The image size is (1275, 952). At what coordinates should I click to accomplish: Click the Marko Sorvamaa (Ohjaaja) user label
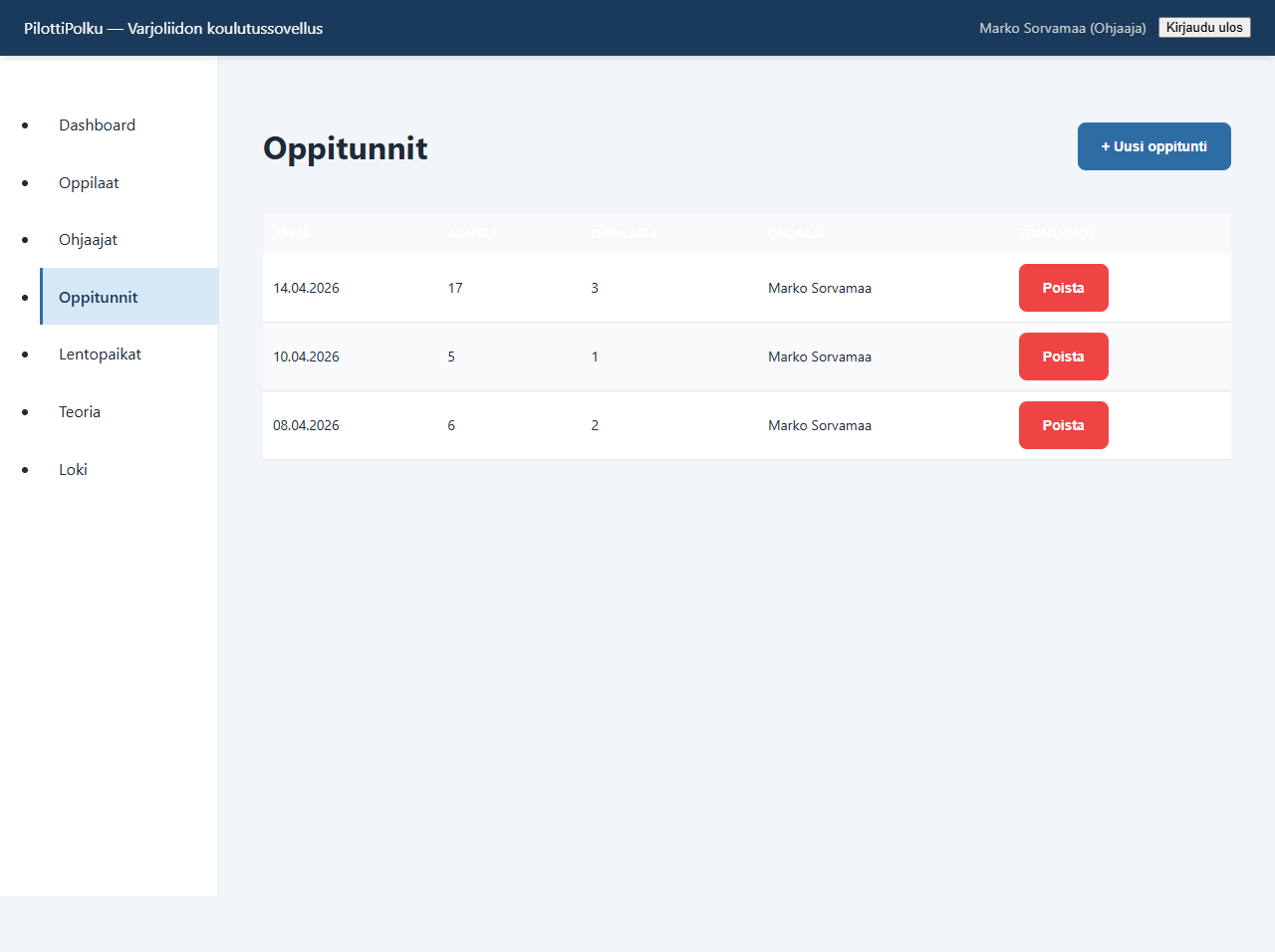[x=1062, y=28]
